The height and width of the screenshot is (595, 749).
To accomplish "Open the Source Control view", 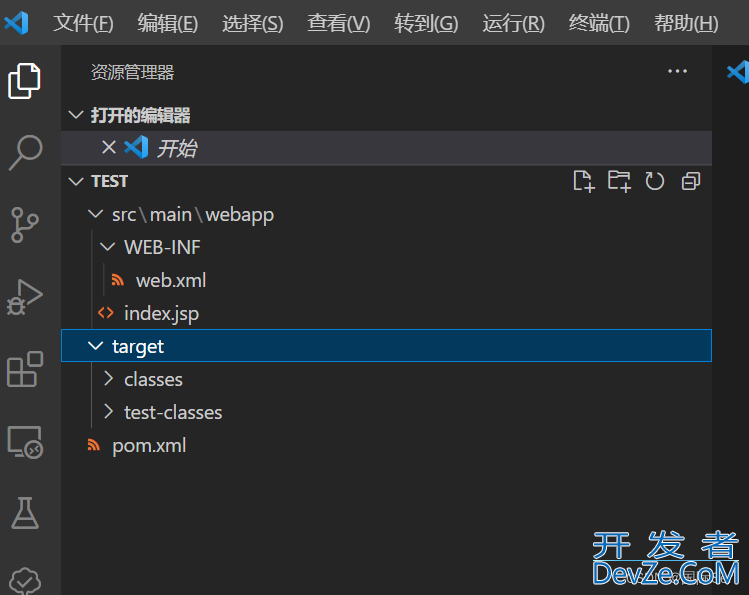I will pyautogui.click(x=24, y=224).
